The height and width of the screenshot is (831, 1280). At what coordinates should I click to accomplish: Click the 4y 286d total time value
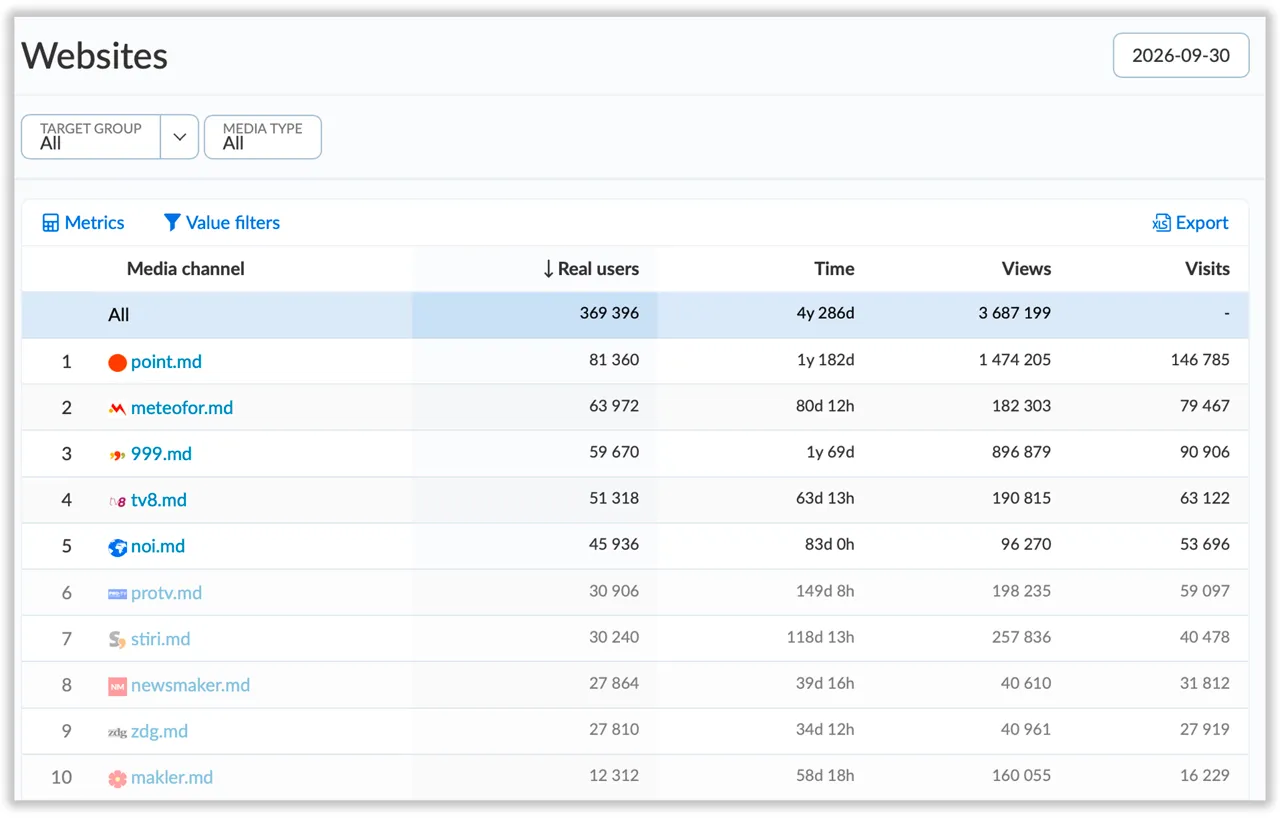click(825, 314)
